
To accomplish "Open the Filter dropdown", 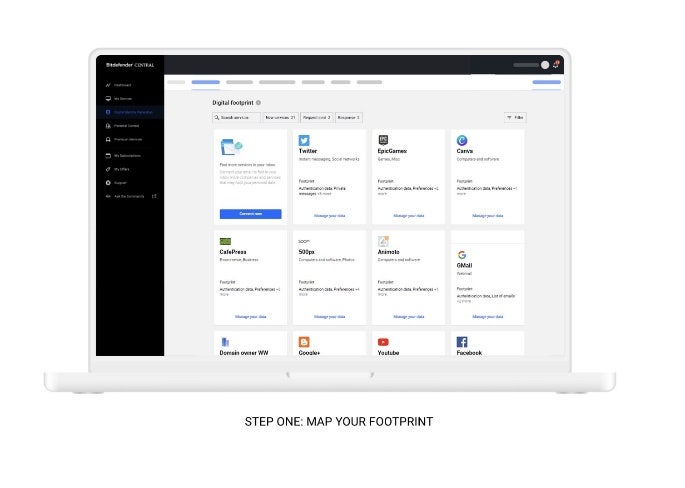I will tap(515, 117).
